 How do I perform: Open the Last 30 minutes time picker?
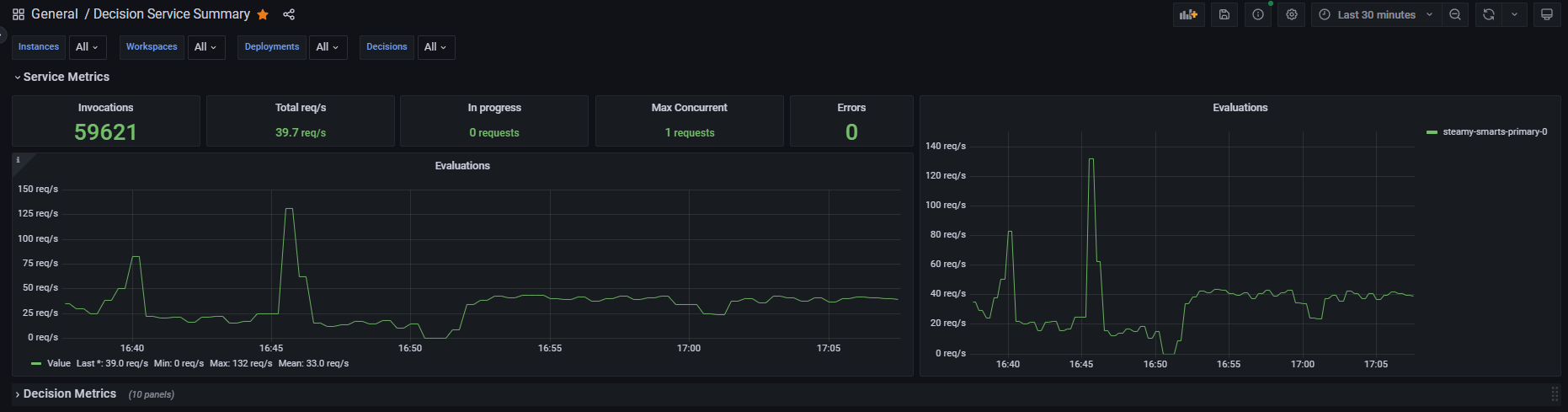point(1376,14)
